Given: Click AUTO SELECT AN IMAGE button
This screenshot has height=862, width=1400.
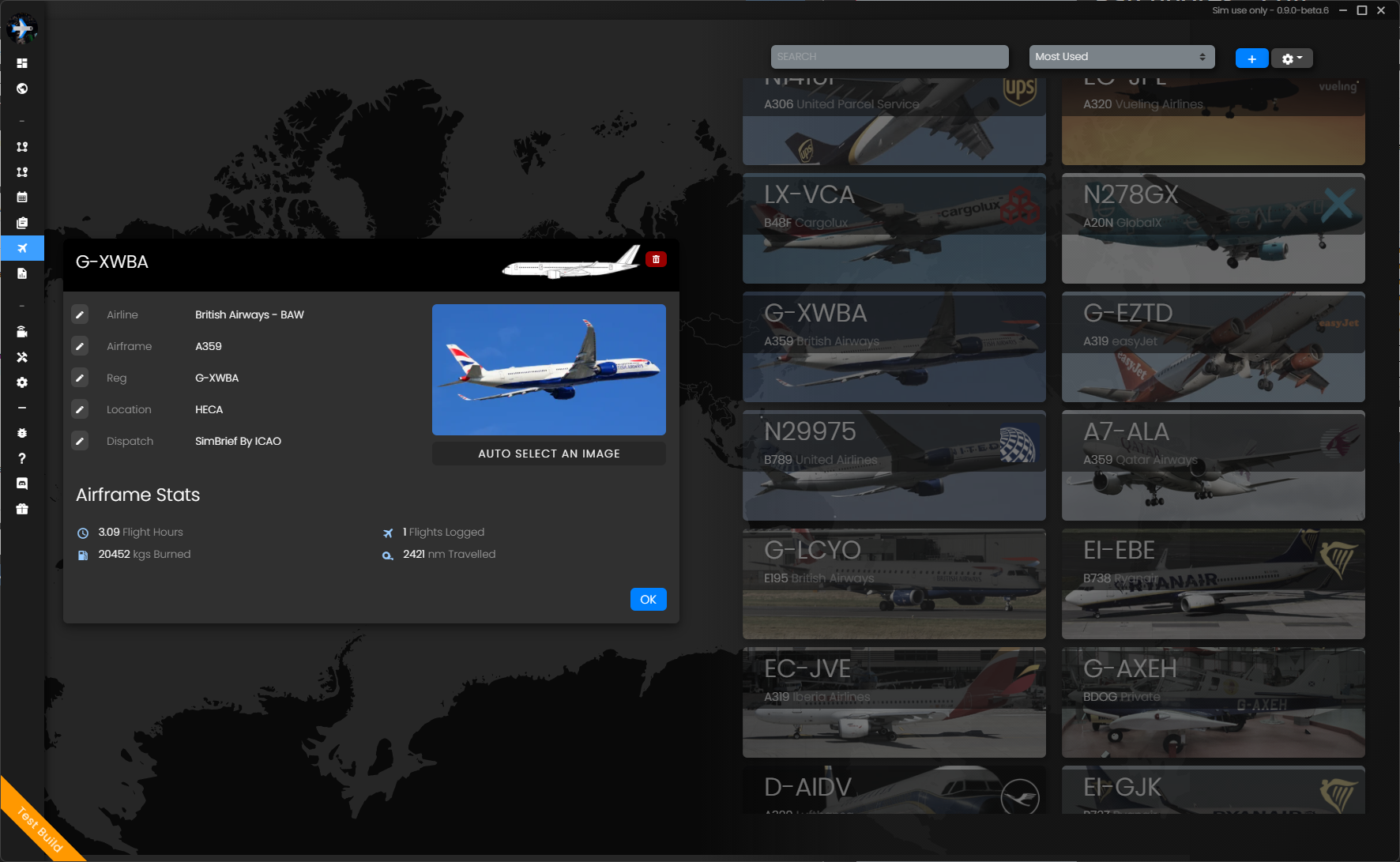Looking at the screenshot, I should (549, 454).
